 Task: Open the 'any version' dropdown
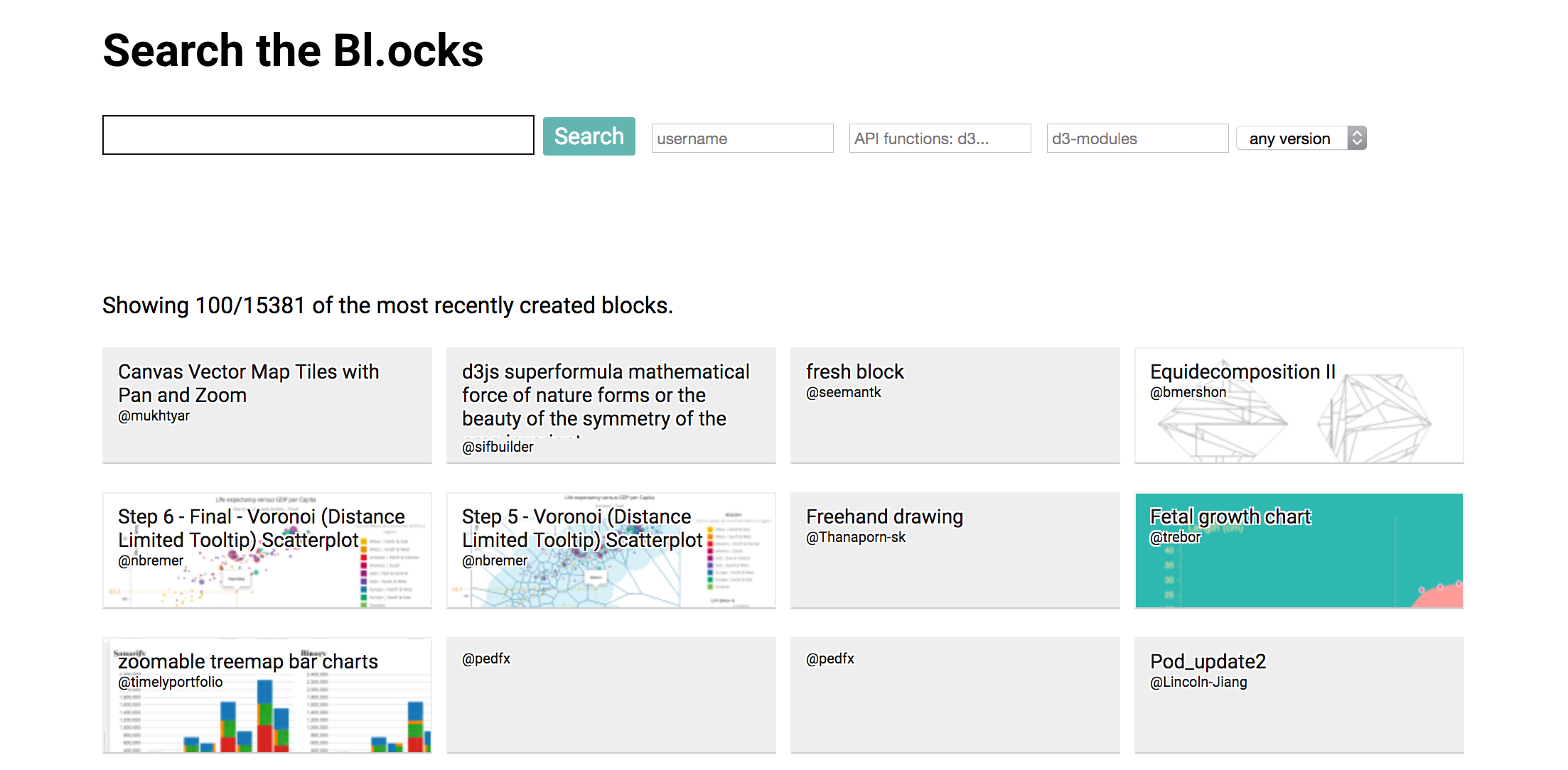tap(1294, 138)
